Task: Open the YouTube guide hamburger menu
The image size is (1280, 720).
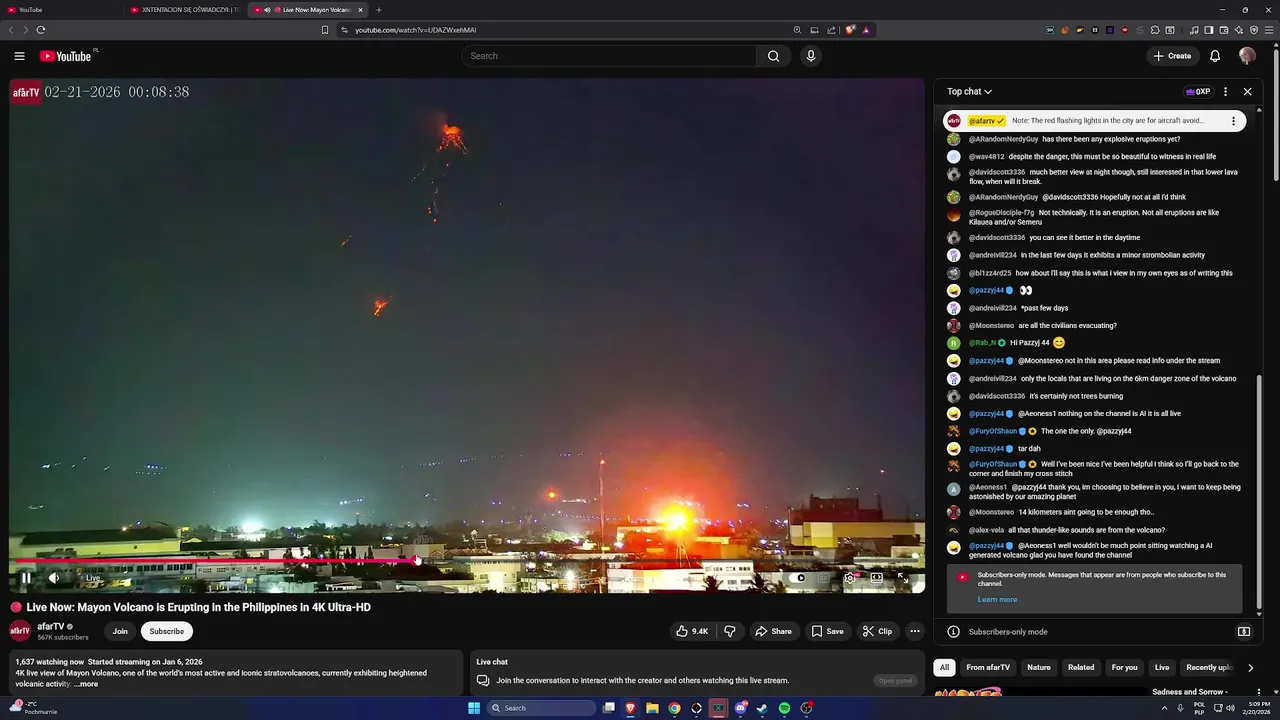Action: (19, 56)
